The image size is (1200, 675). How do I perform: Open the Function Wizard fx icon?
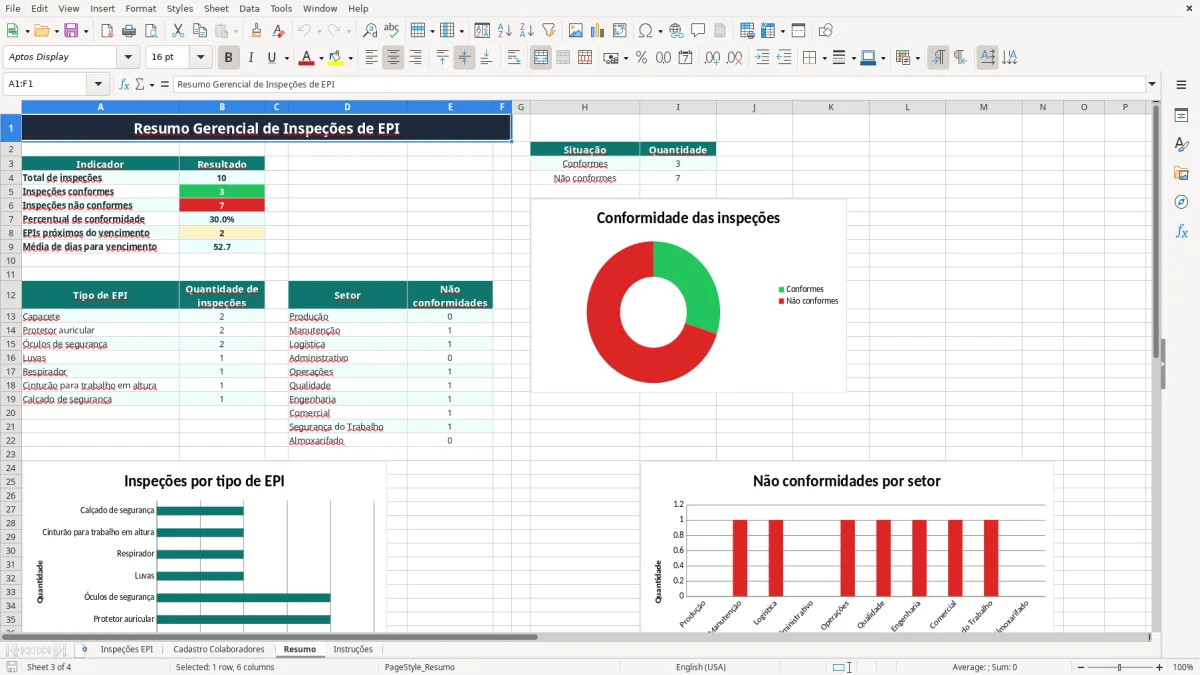pos(125,84)
